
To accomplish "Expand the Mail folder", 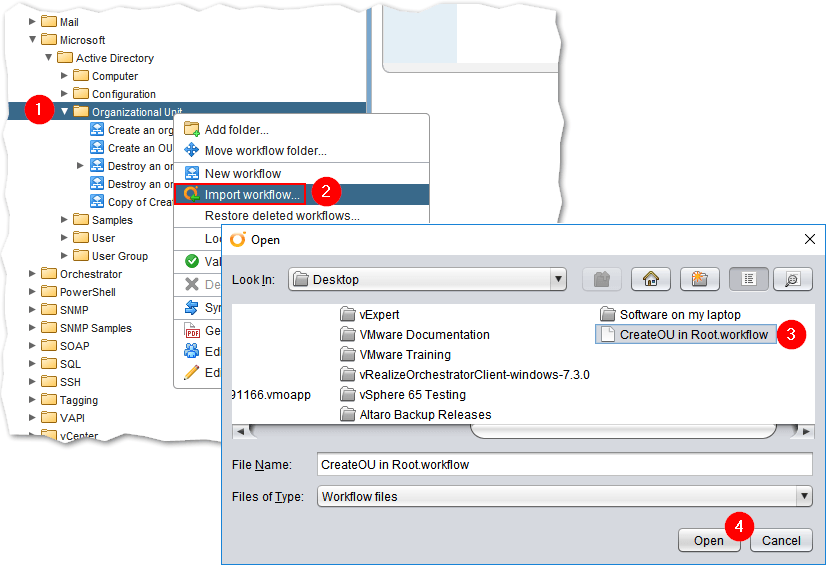I will (32, 22).
